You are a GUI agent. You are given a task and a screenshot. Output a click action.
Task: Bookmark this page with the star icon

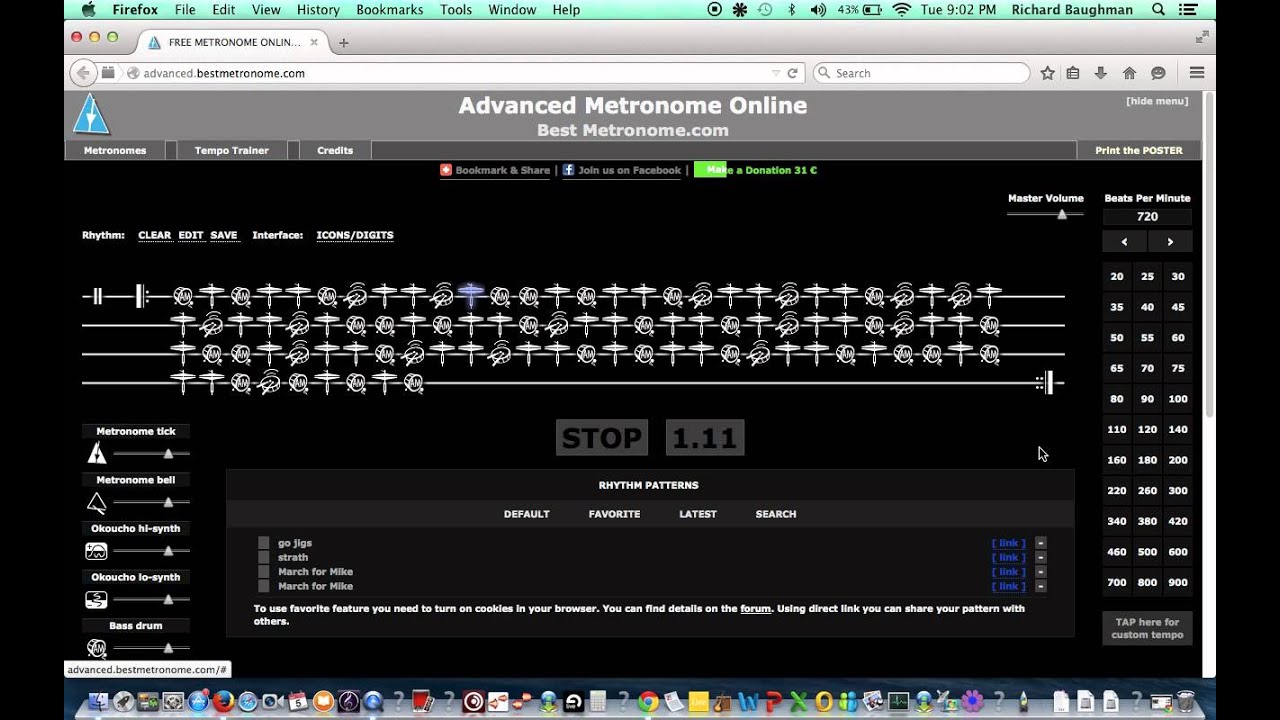1047,73
